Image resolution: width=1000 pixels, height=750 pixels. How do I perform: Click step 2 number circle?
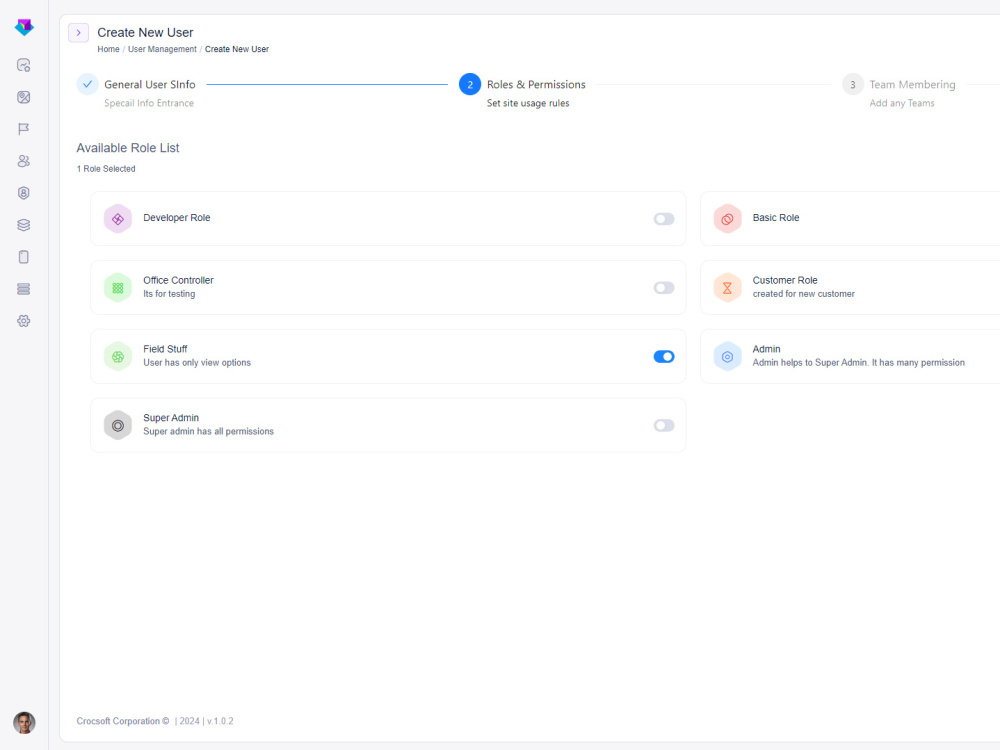[x=470, y=84]
